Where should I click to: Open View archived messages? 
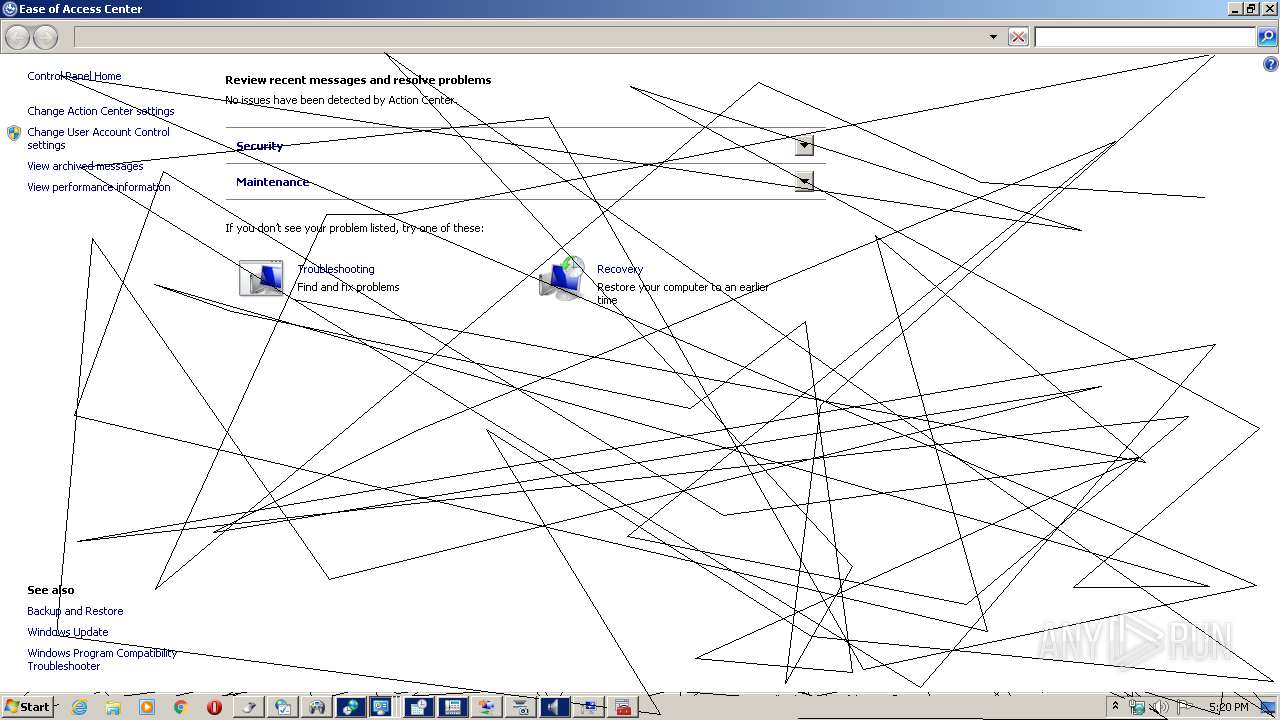pos(85,166)
